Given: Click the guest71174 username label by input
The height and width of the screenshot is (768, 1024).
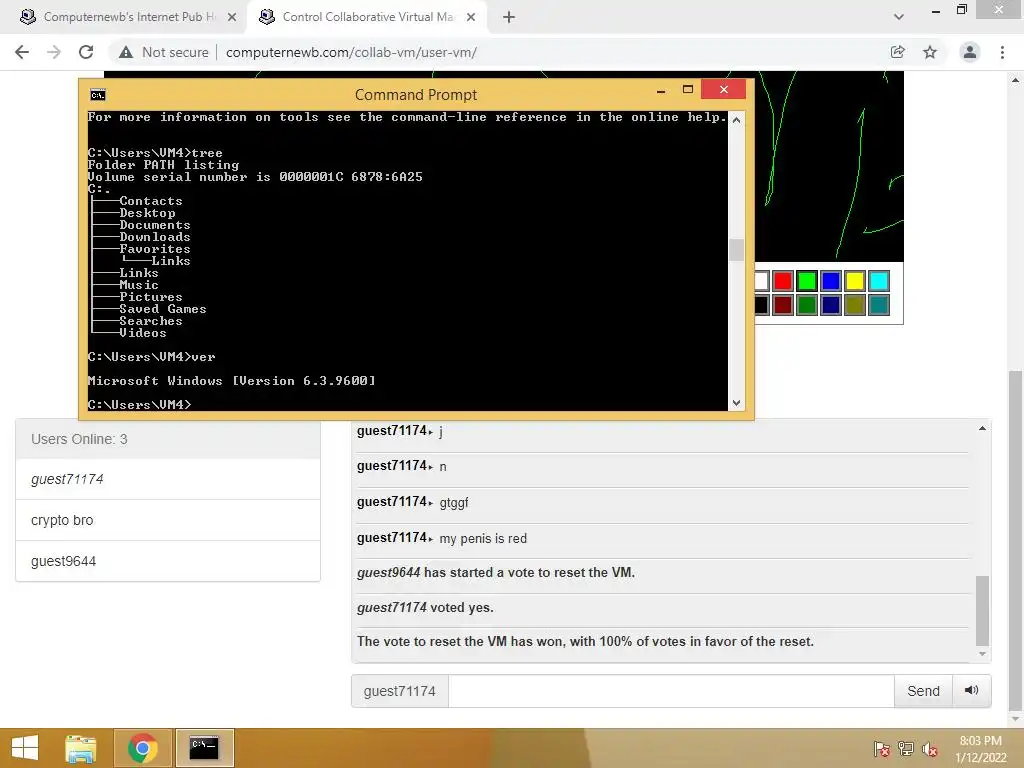Looking at the screenshot, I should (x=400, y=691).
